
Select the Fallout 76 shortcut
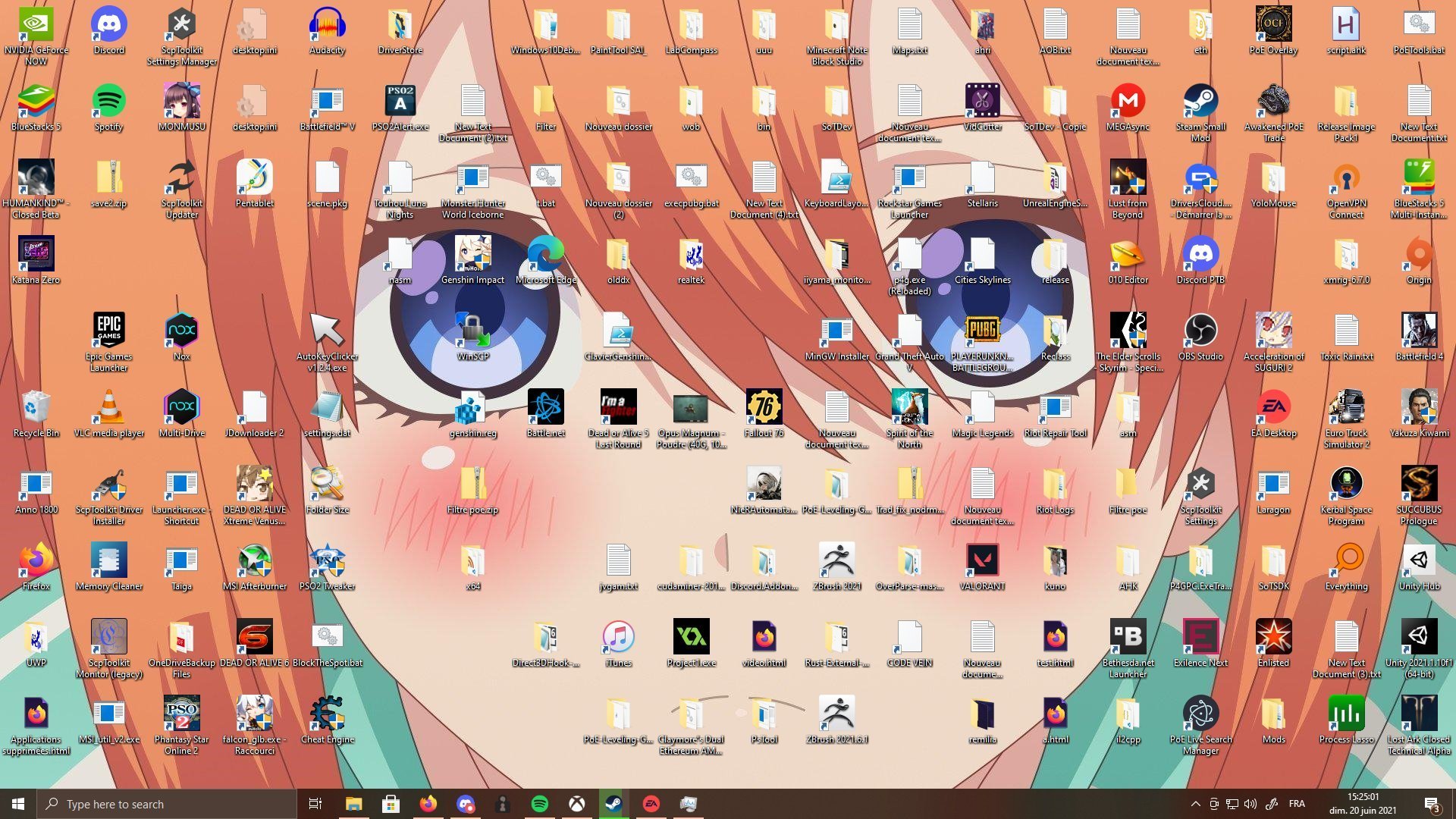coord(764,415)
